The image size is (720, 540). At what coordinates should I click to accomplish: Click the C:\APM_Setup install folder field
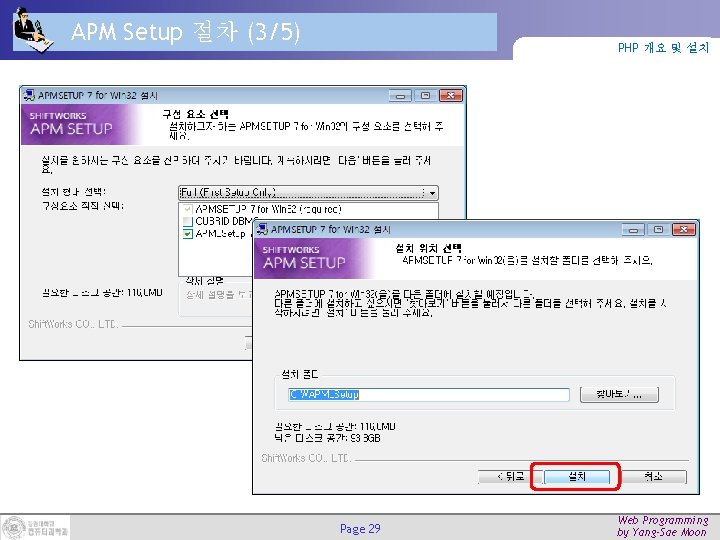(429, 394)
